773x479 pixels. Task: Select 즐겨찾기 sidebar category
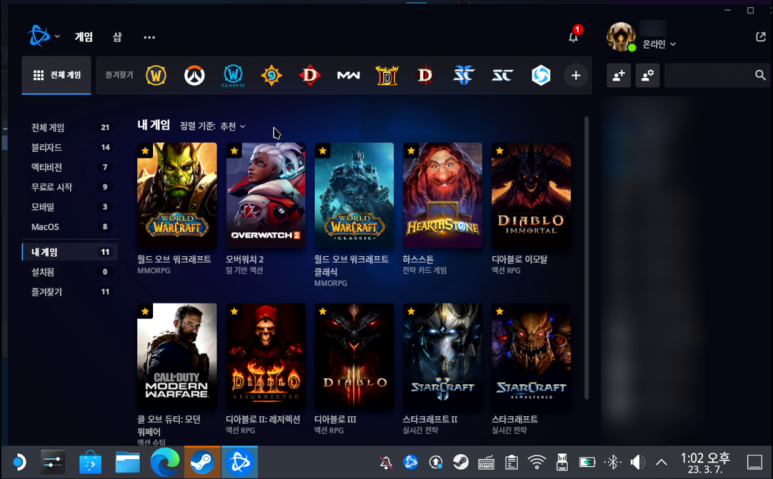pyautogui.click(x=70, y=292)
